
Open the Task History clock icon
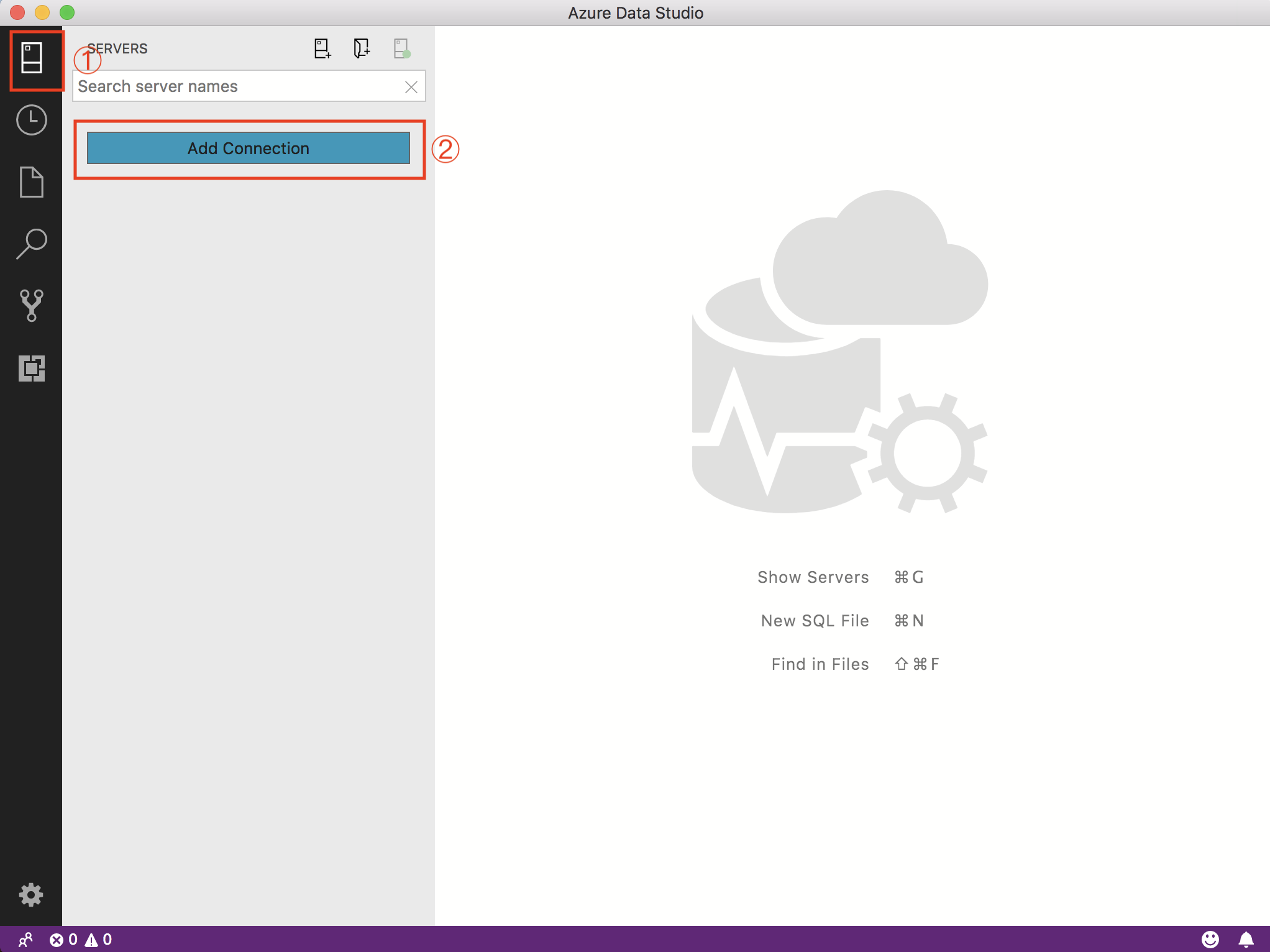[31, 120]
